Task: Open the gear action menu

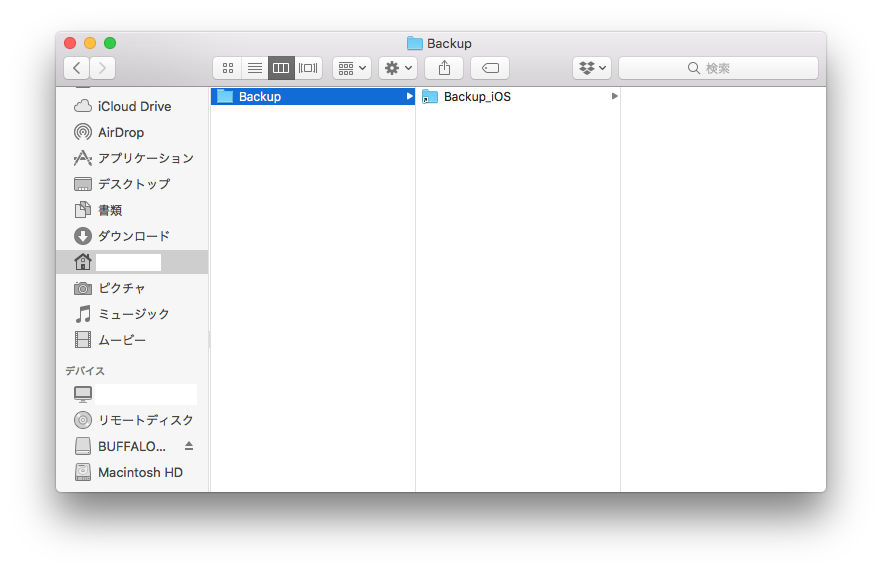Action: pos(398,68)
